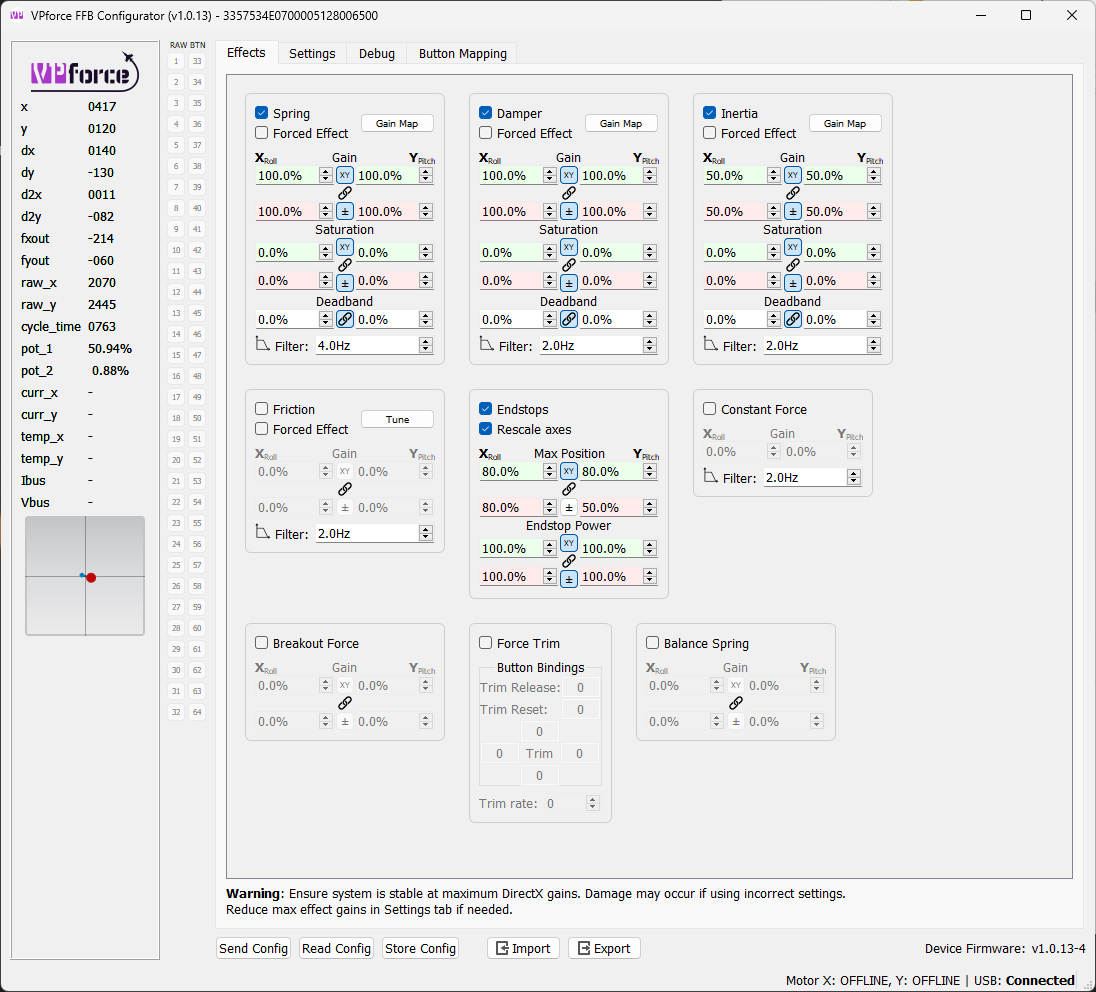1096x992 pixels.
Task: Click the Inertia filter curve icon
Action: click(710, 344)
